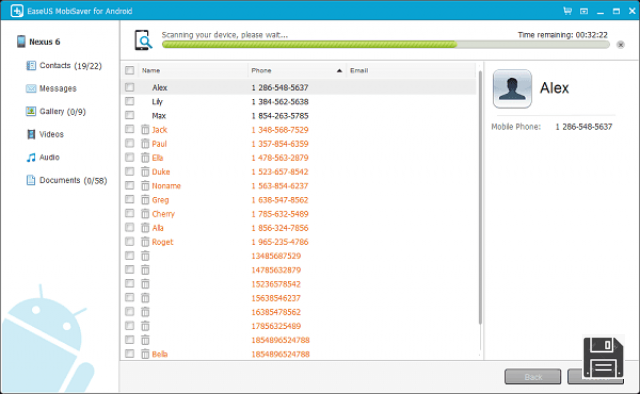Screen dimensions: 640x394
Task: Click the Contacts address book icon
Action: [x=31, y=66]
